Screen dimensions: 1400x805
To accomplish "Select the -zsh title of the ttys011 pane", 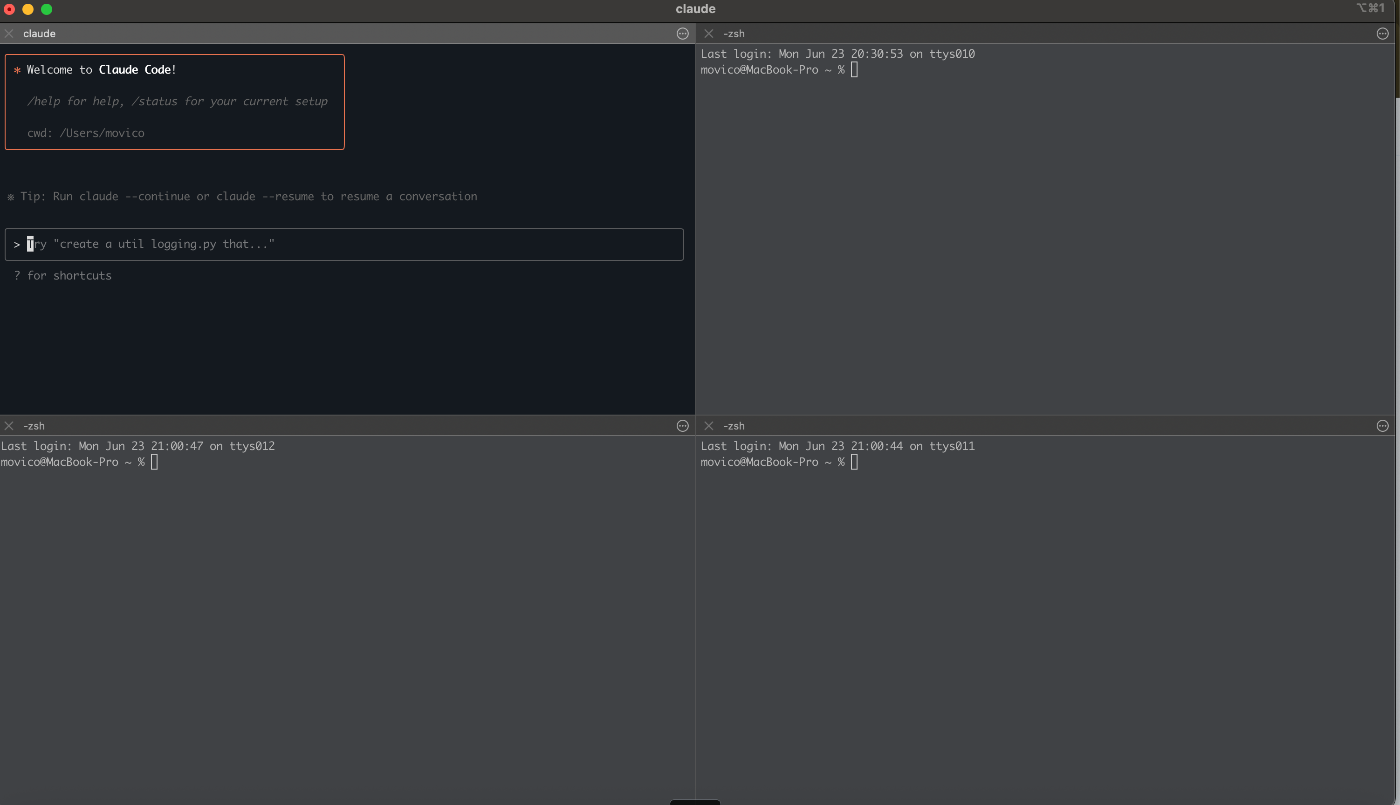I will 734,426.
